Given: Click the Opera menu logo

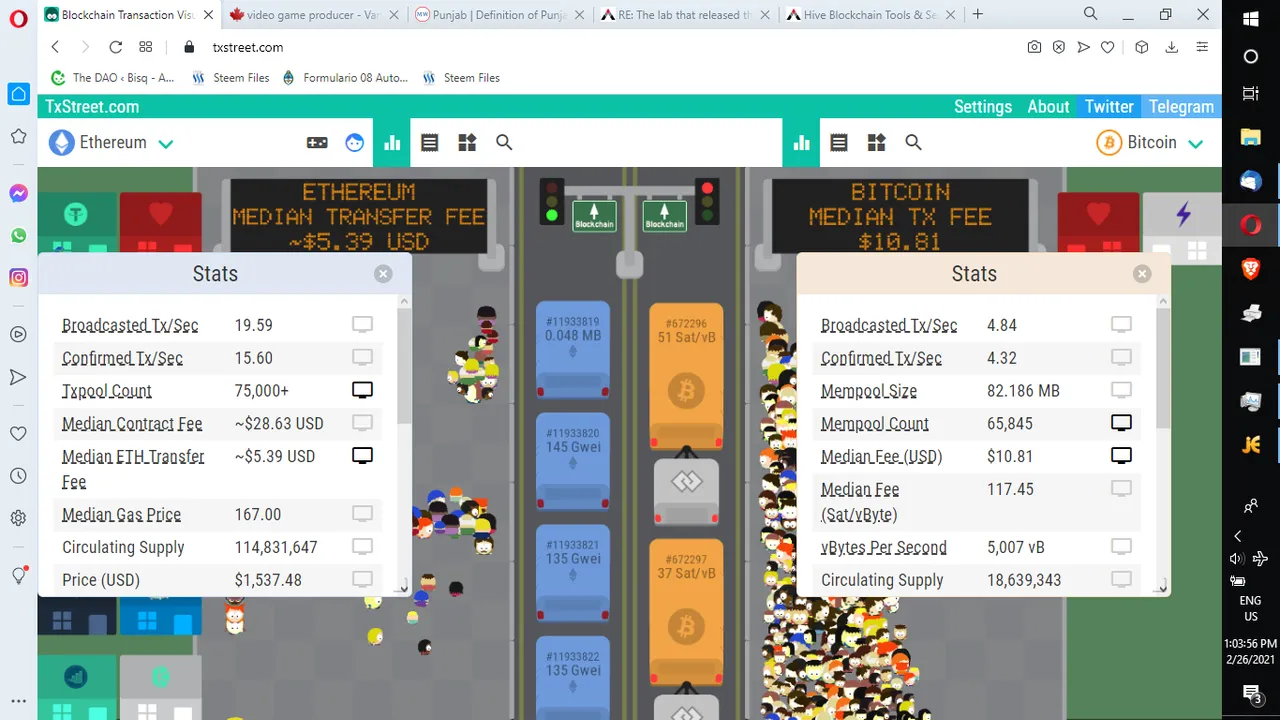Looking at the screenshot, I should point(18,18).
